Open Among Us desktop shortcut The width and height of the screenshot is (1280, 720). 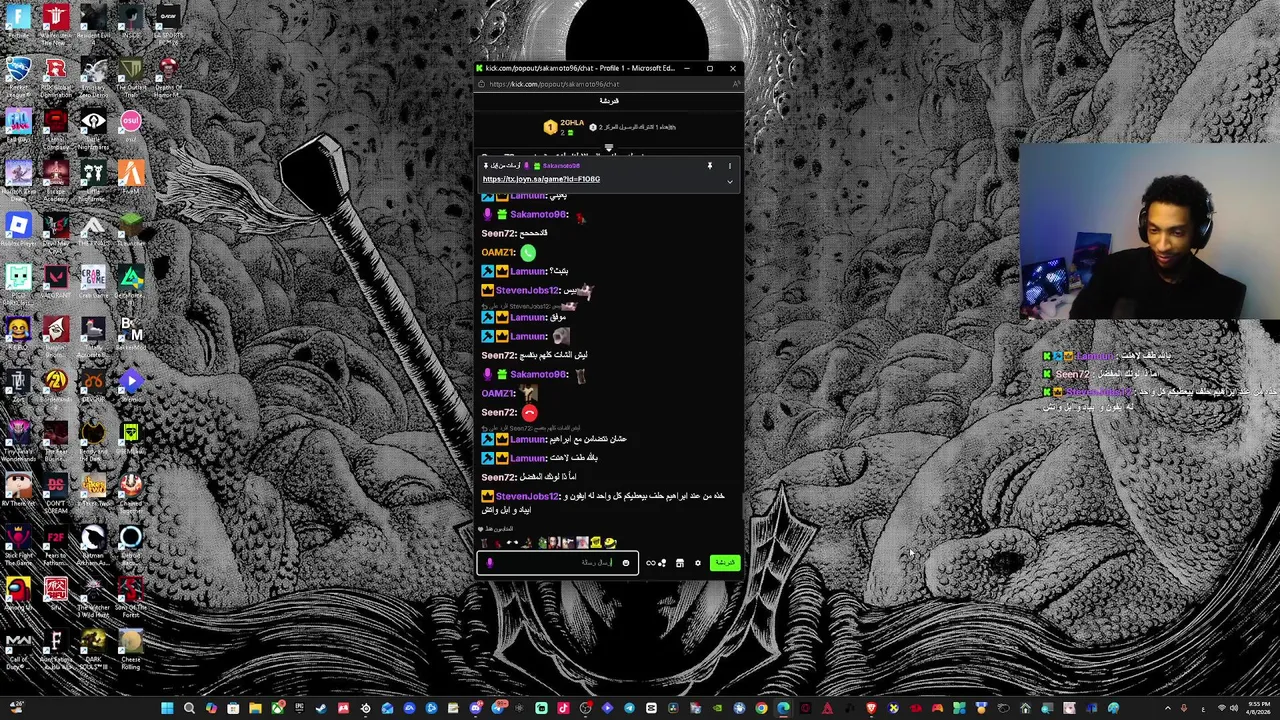[x=18, y=595]
